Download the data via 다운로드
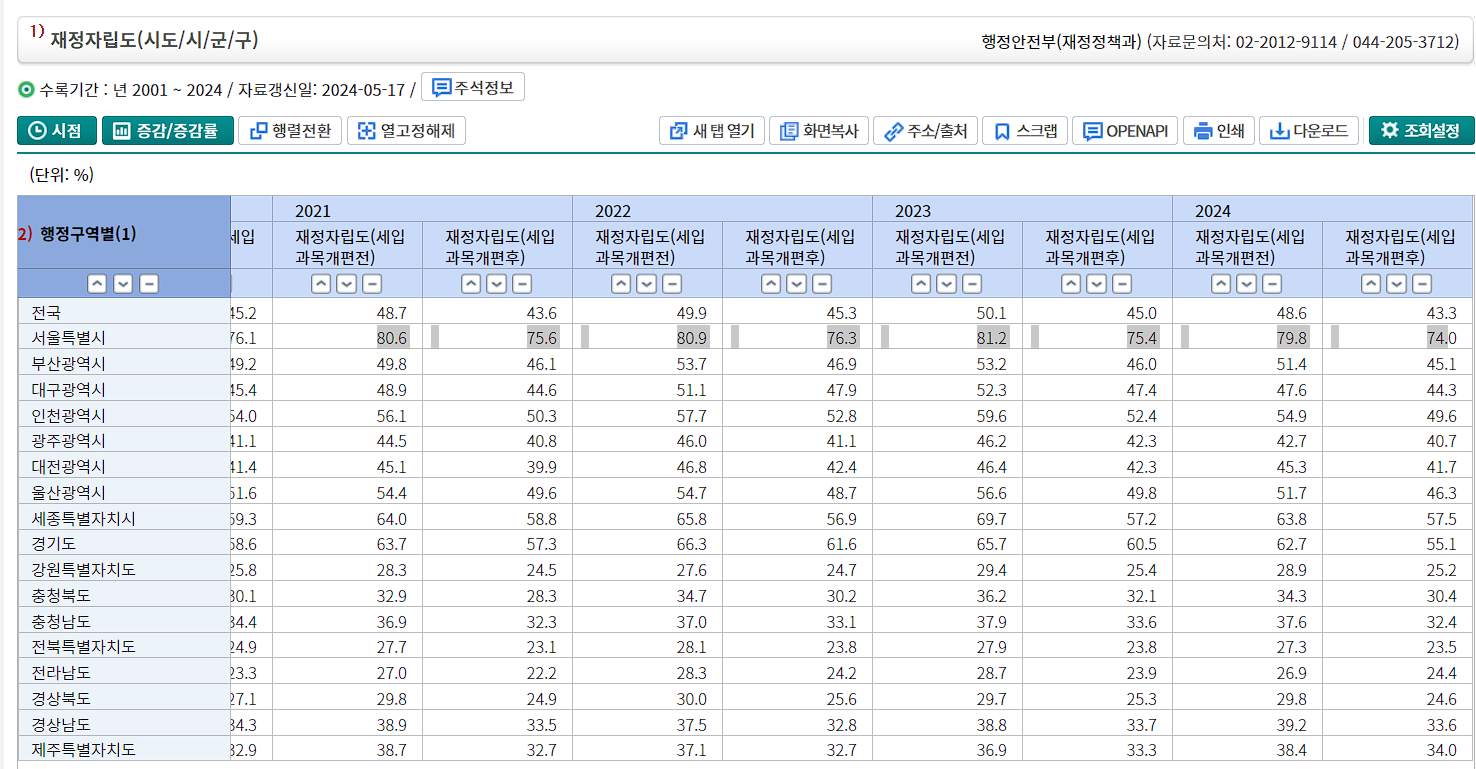Screen dimensions: 1476x769 1310,131
